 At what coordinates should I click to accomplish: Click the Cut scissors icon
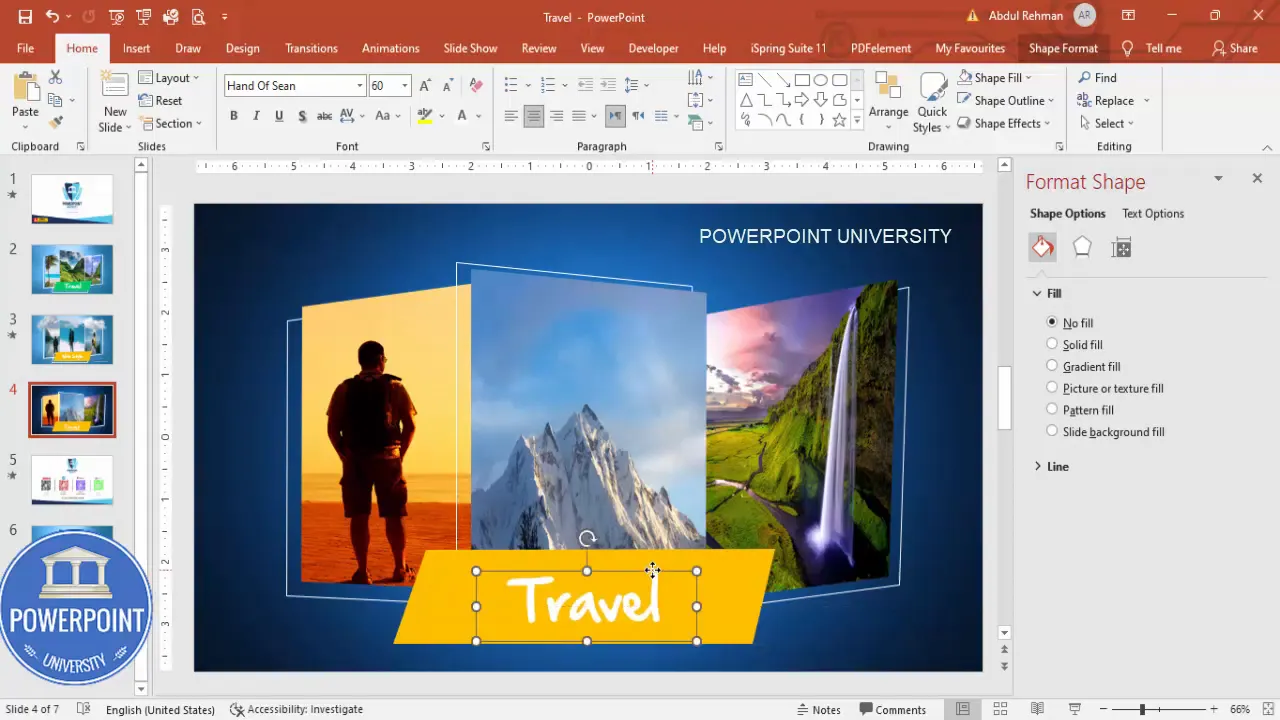55,77
